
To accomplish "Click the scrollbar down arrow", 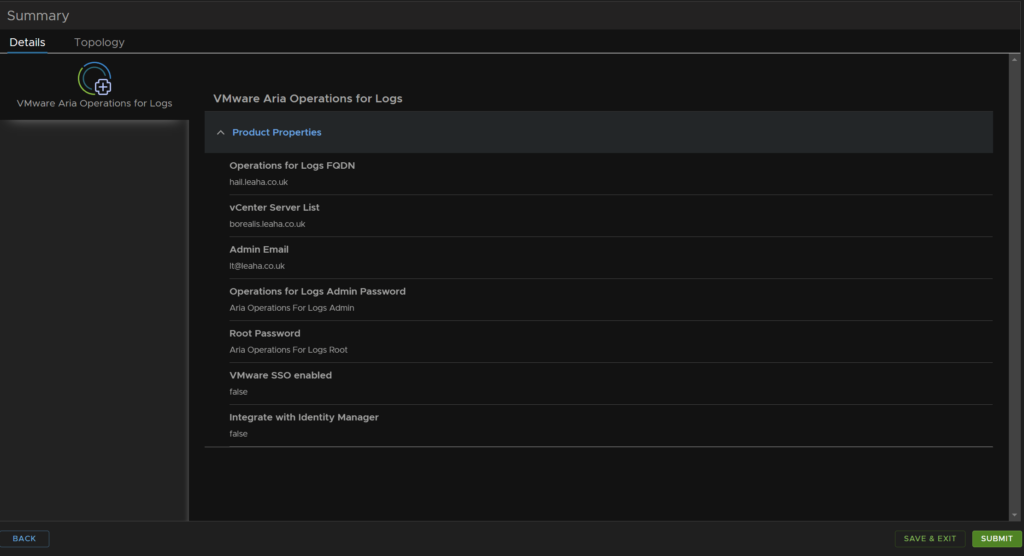I will pos(1014,515).
